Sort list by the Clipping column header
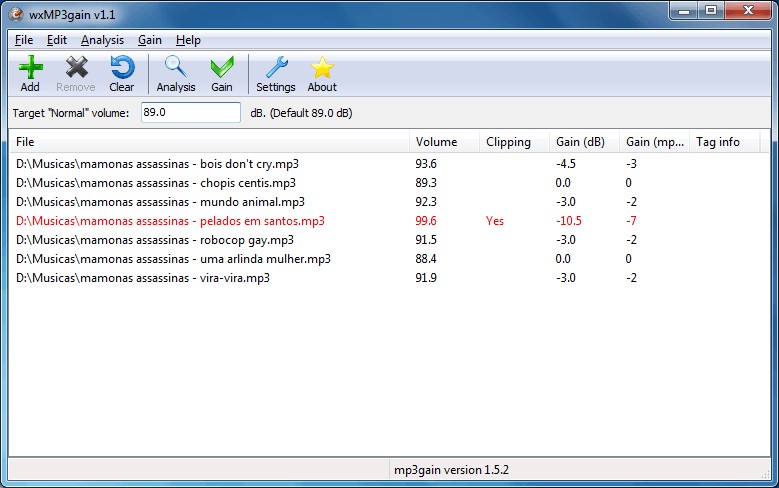 point(508,142)
